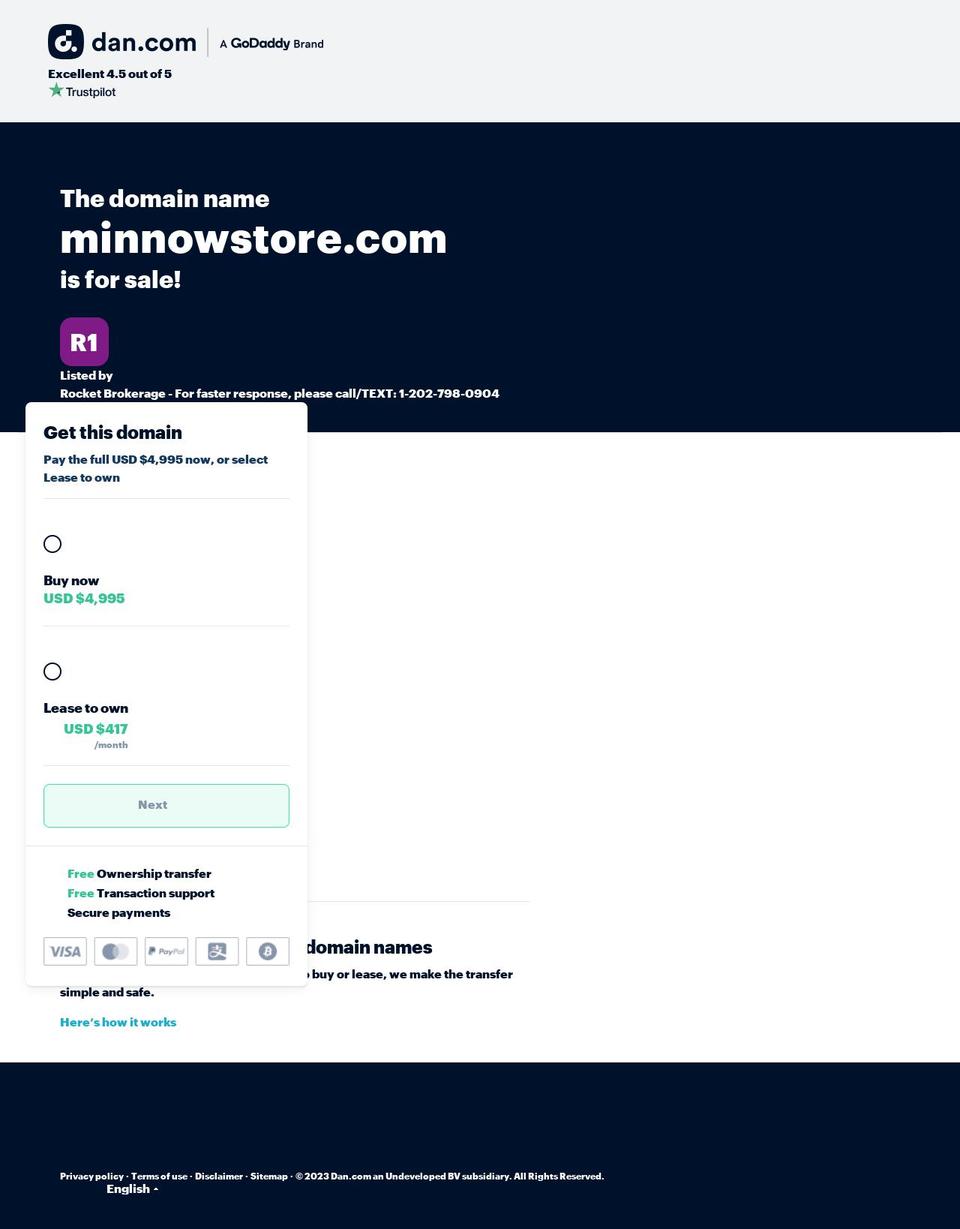Click the purple R1 seller avatar
This screenshot has width=960, height=1229.
click(84, 342)
